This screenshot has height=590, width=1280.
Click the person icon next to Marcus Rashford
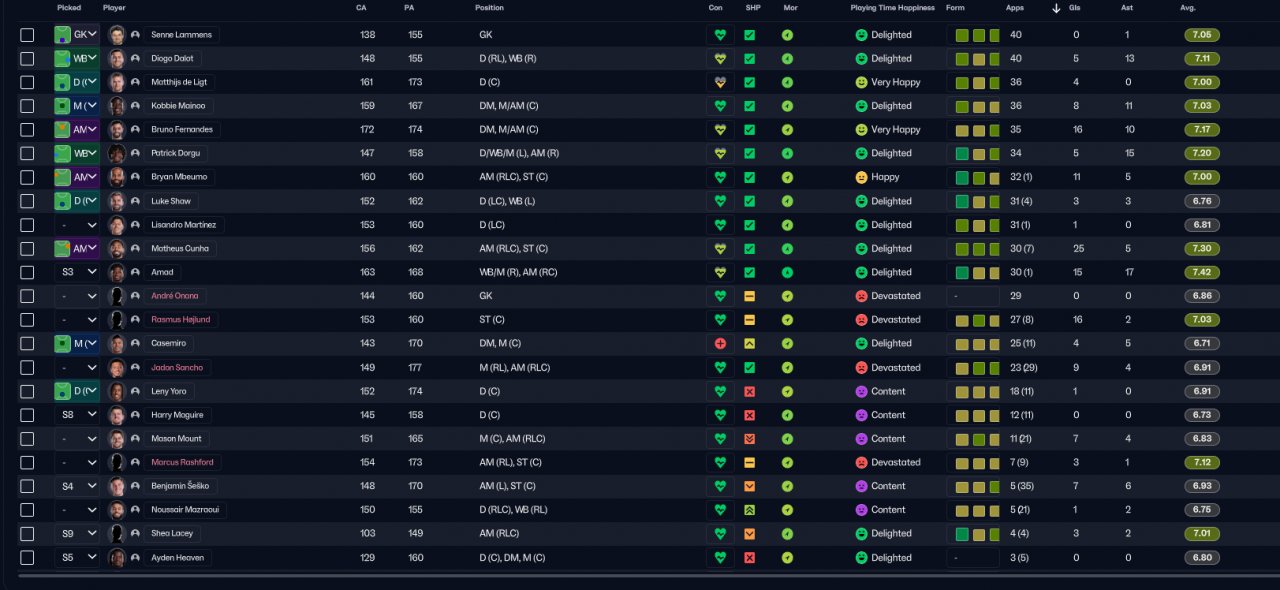coord(135,463)
